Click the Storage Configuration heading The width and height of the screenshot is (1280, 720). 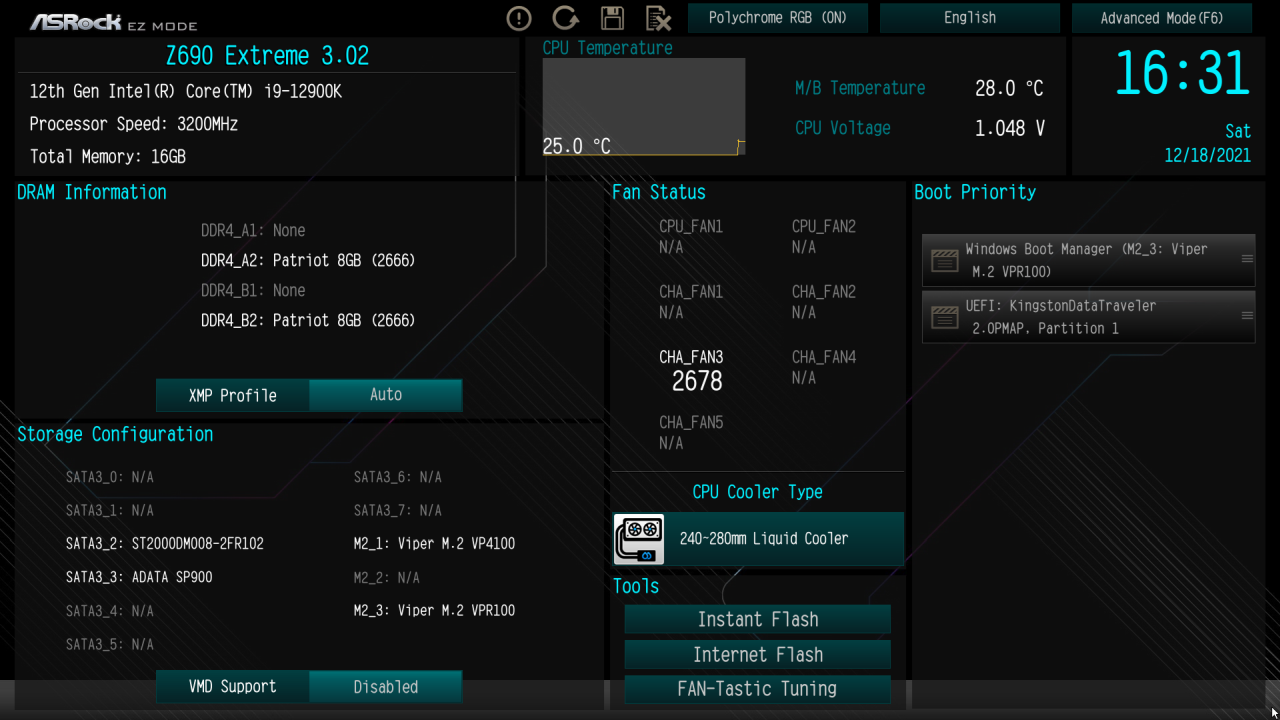point(115,434)
